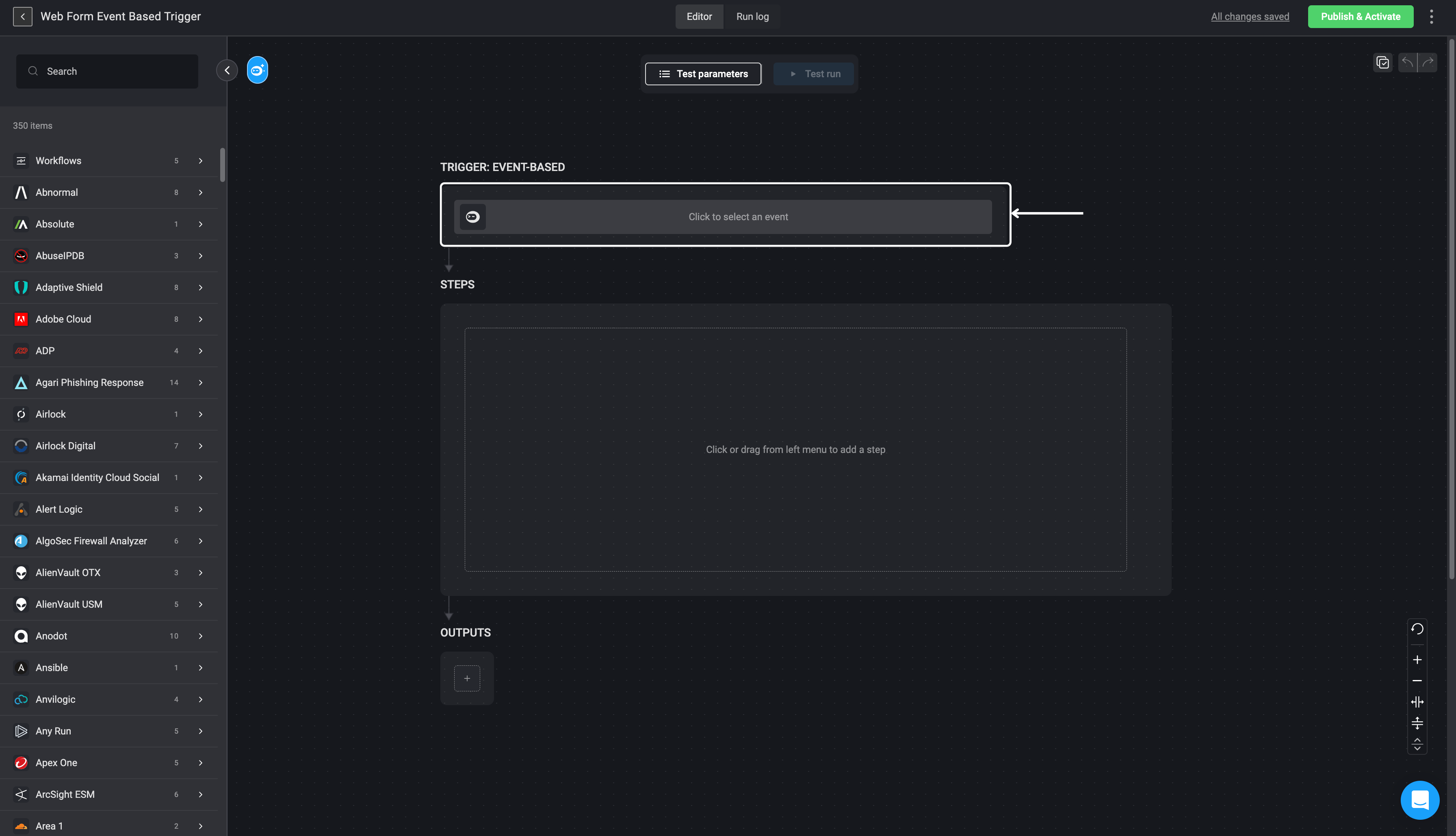Expand the Anvilogic category chevron
1456x836 pixels.
200,700
